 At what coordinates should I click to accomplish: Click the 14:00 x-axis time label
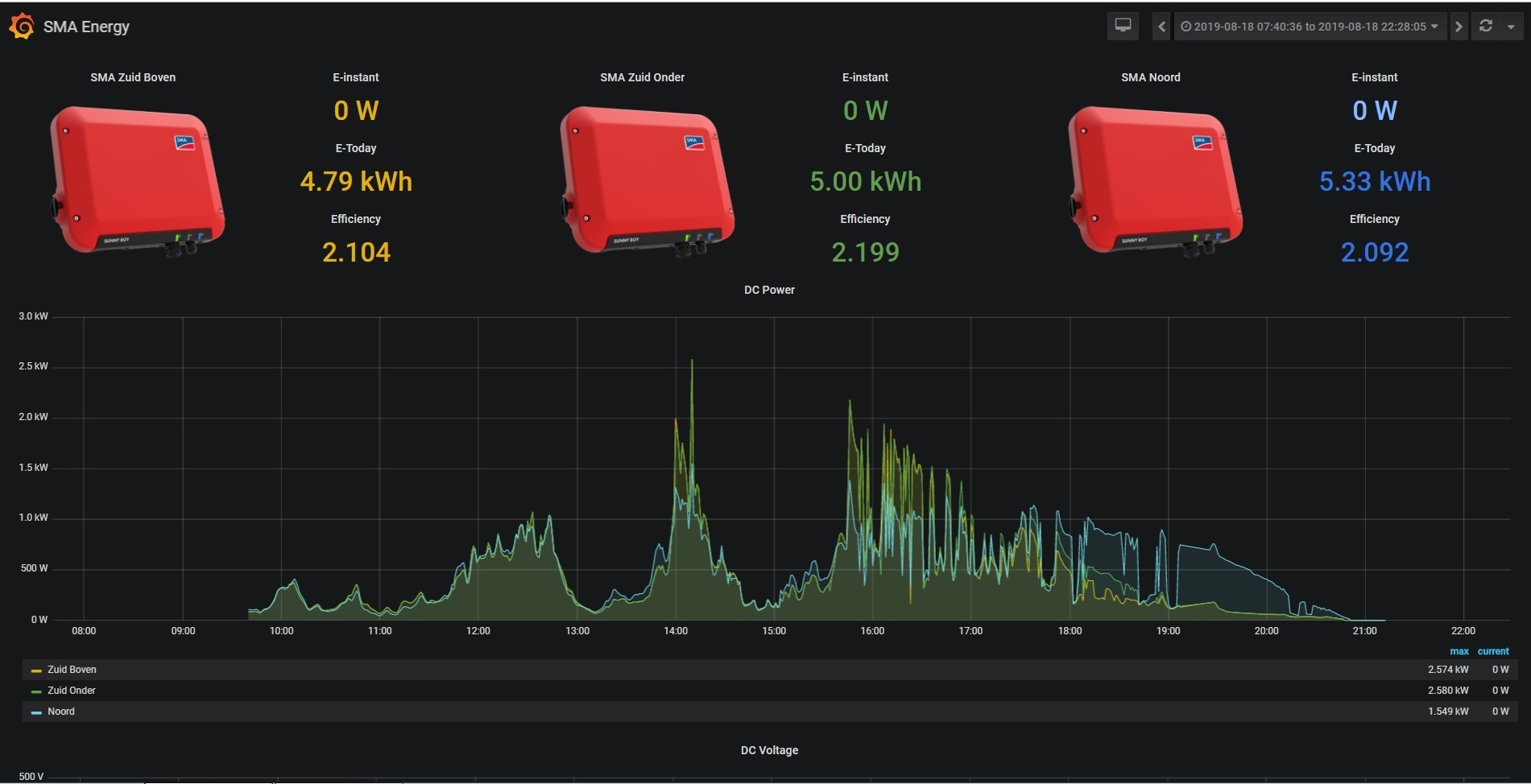[x=676, y=631]
